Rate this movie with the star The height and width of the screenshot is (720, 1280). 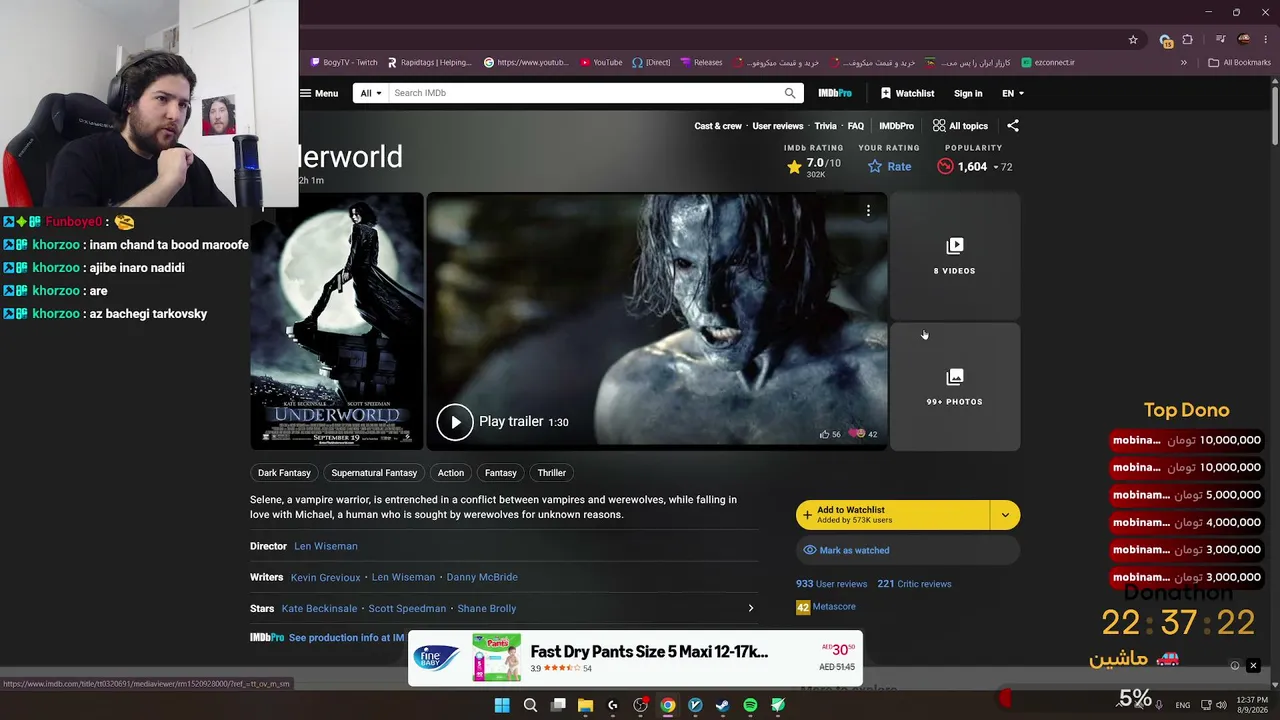coord(889,167)
